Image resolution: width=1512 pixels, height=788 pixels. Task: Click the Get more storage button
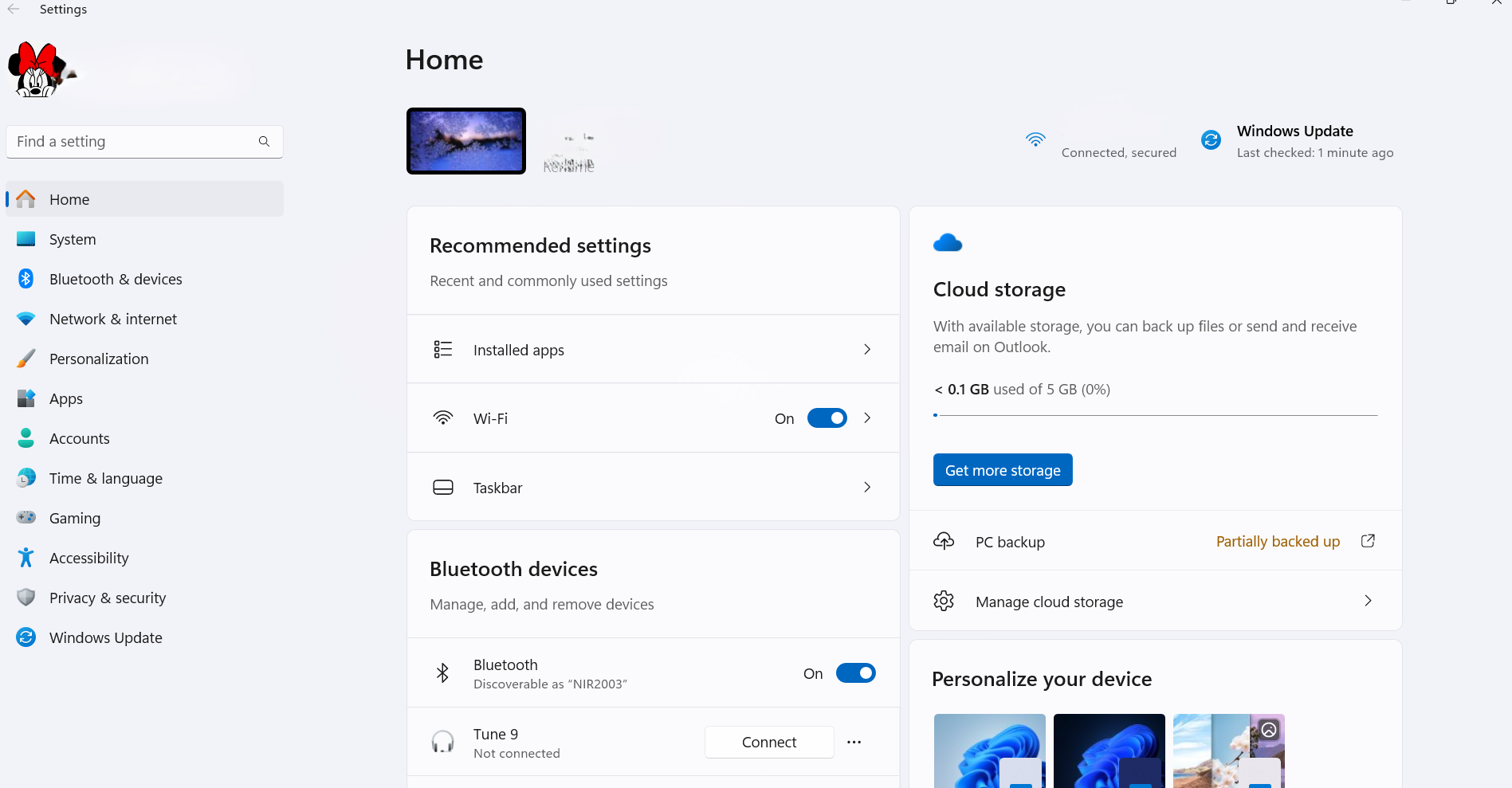1002,469
